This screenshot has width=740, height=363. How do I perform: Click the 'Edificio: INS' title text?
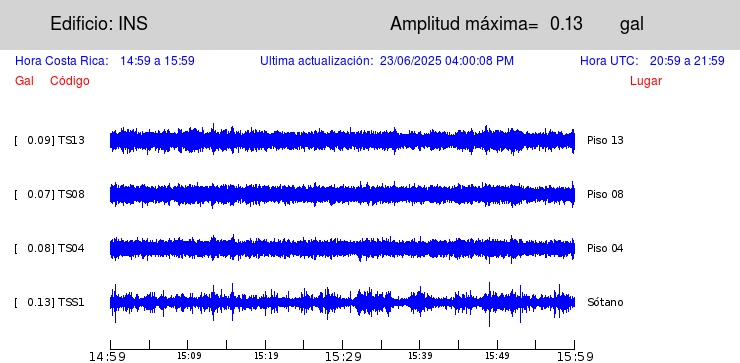99,24
